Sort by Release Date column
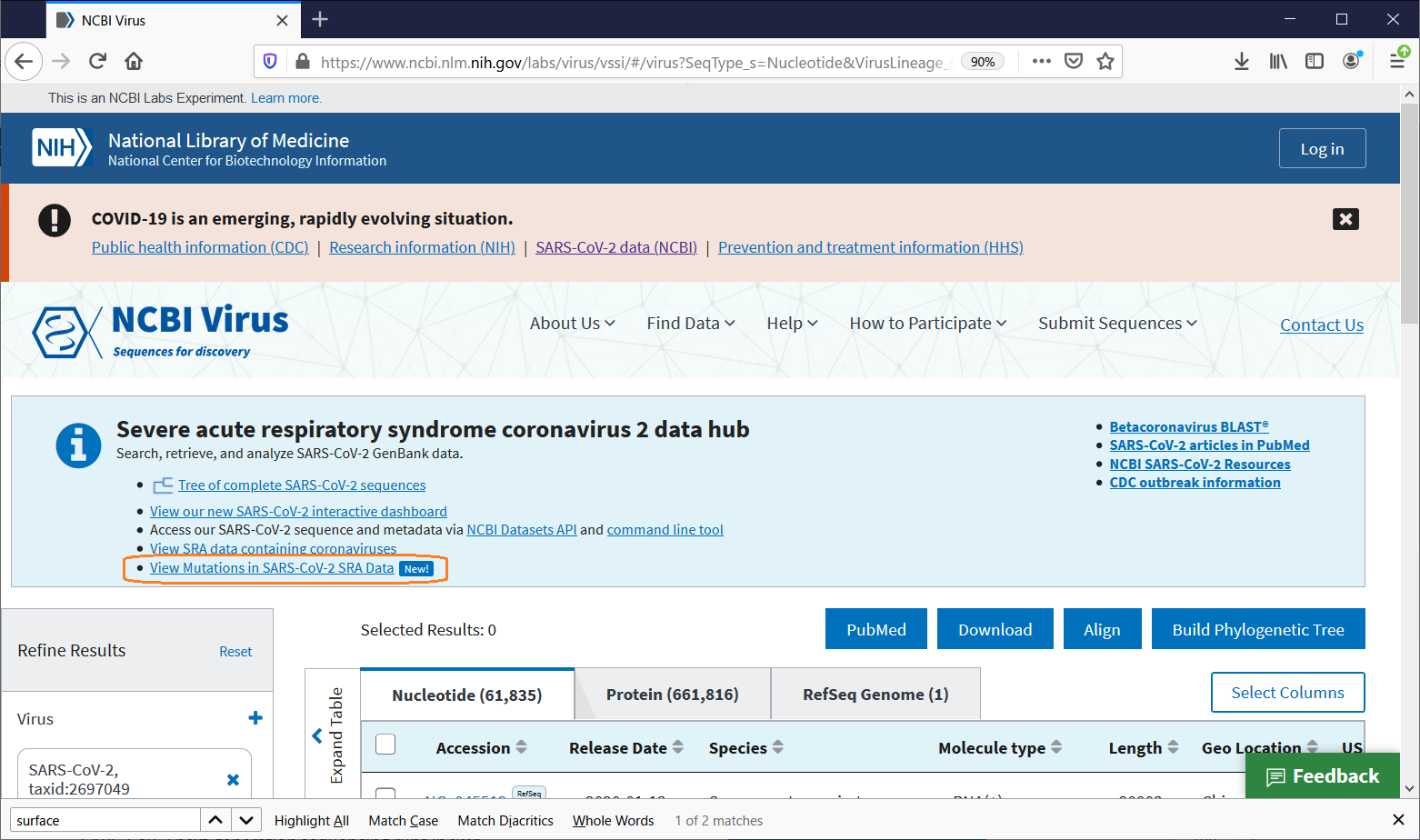Viewport: 1420px width, 840px height. point(626,747)
